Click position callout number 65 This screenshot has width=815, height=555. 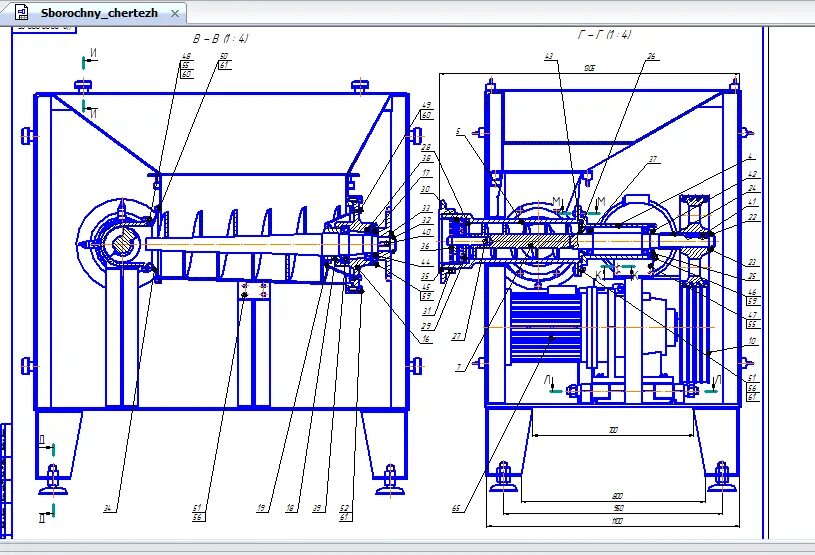pyautogui.click(x=456, y=509)
